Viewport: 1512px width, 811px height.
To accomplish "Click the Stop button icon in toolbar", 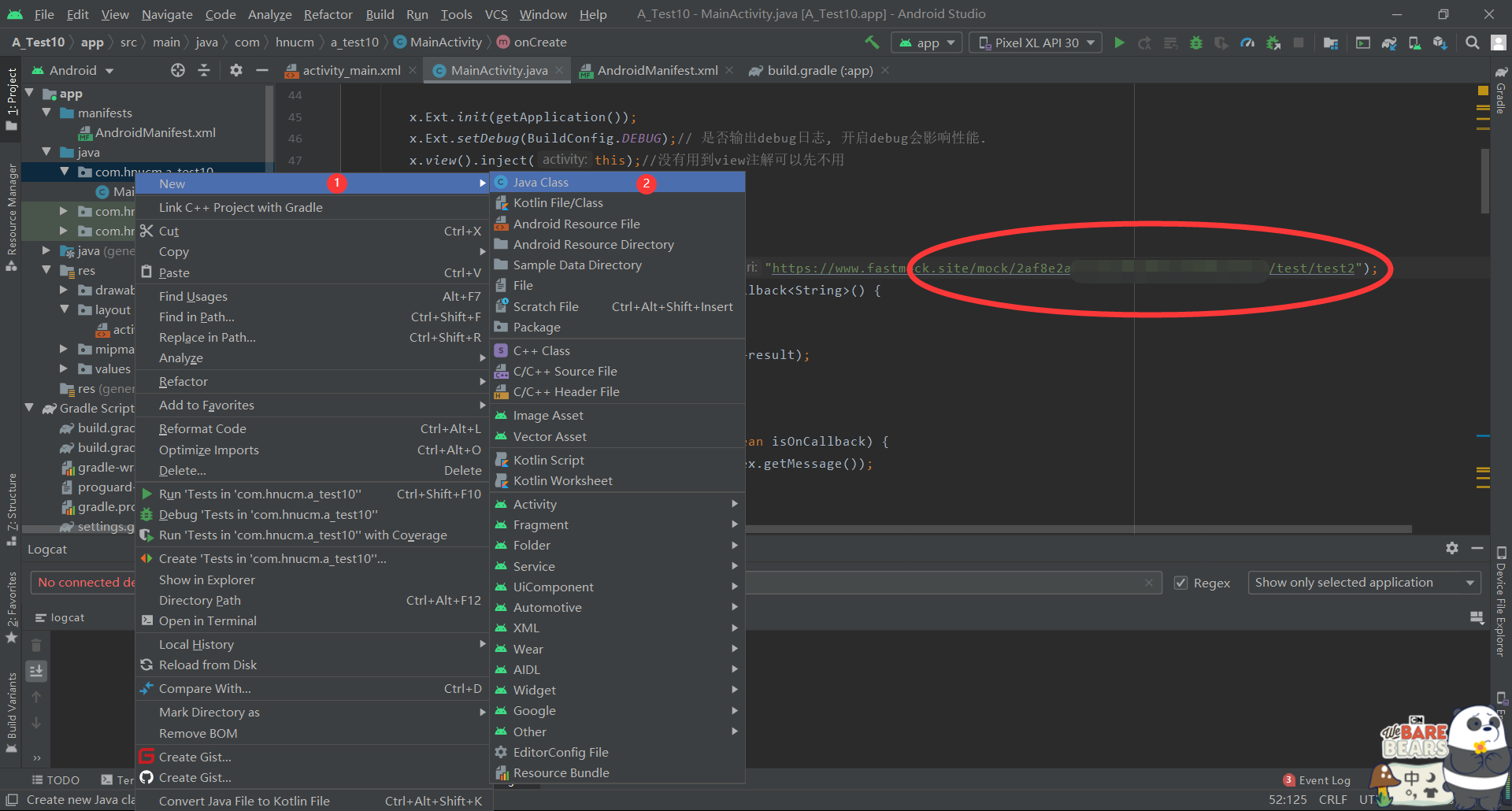I will [1299, 43].
